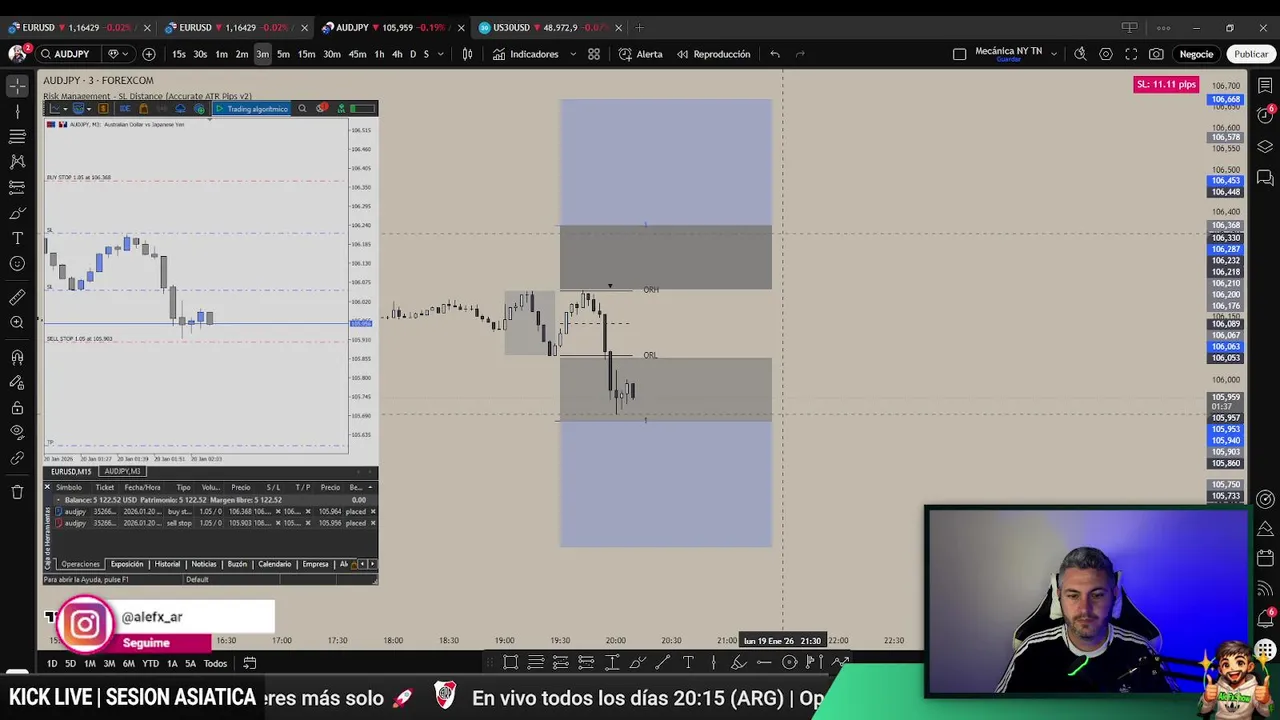Open chats icon in right sidebar

[x=1265, y=179]
